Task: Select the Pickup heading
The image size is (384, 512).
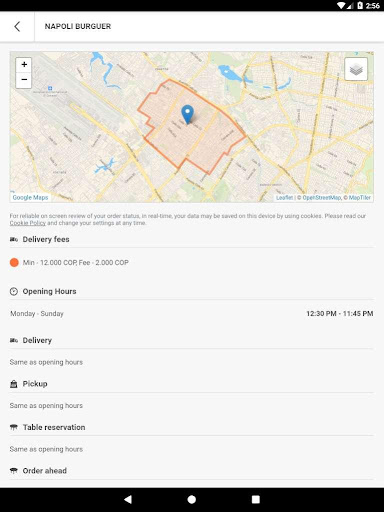Action: coord(35,384)
